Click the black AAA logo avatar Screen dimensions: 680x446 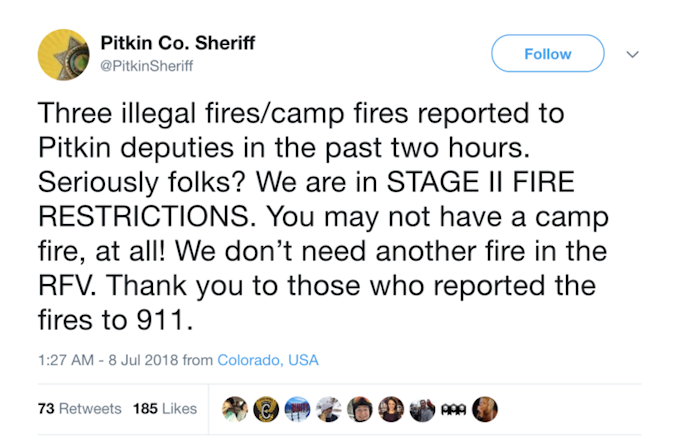point(453,409)
